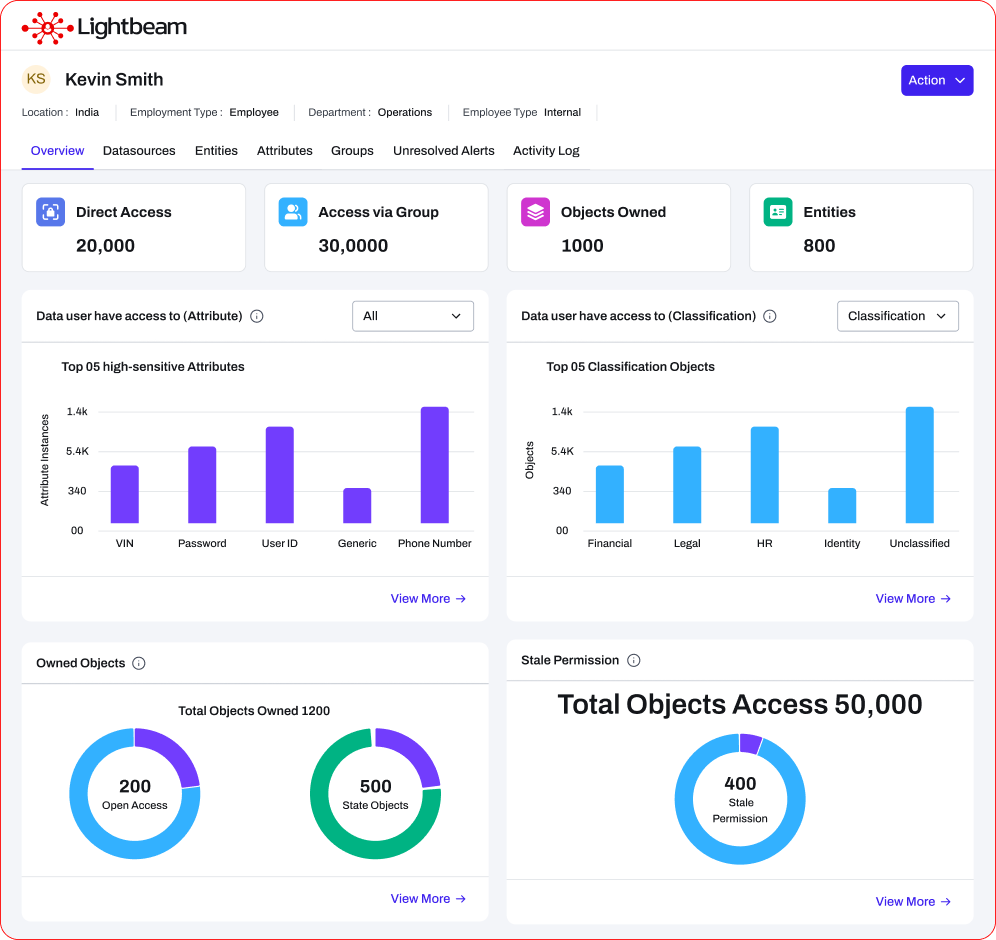Click the KS user avatar

click(x=36, y=79)
